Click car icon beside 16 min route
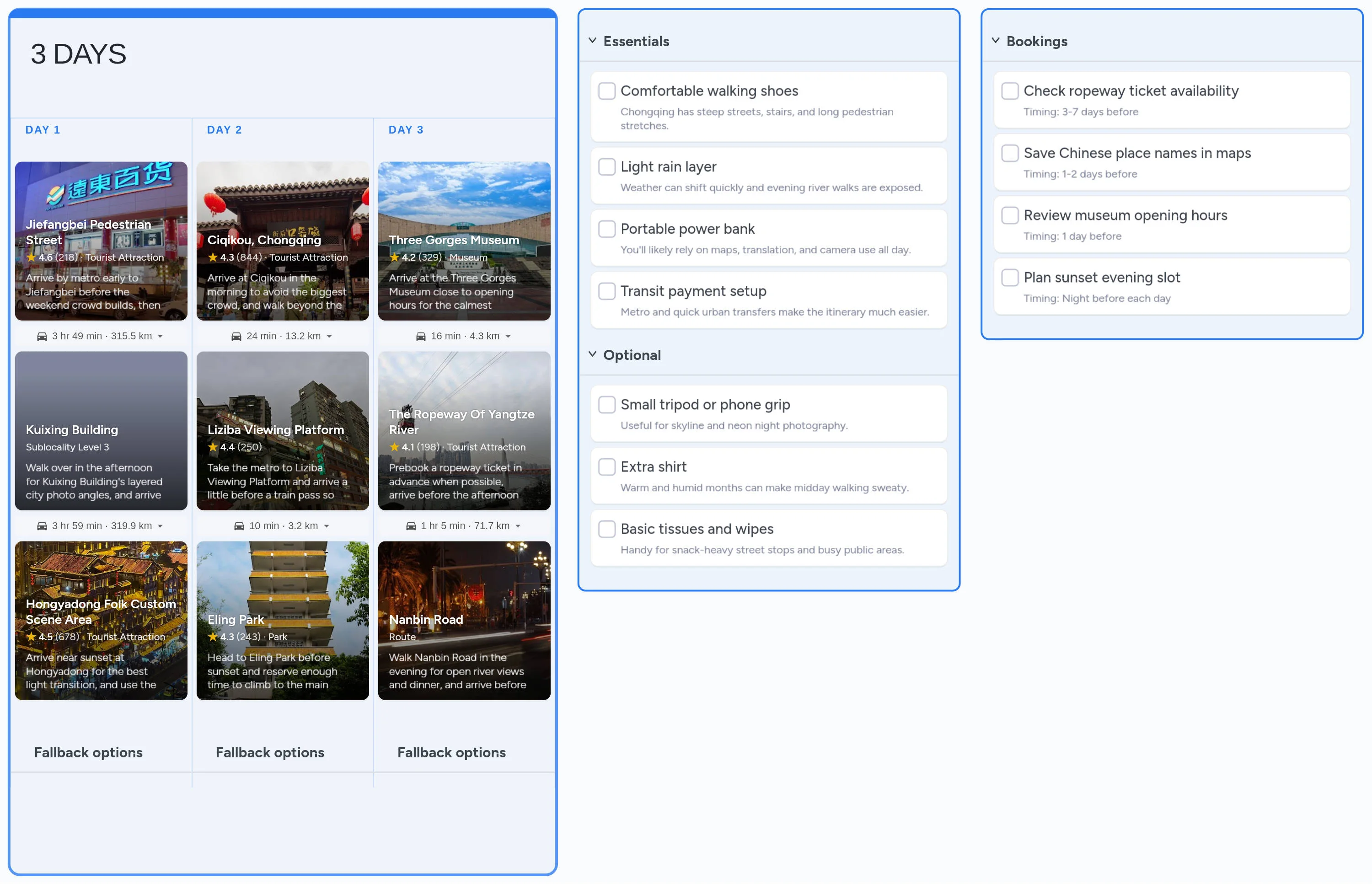The width and height of the screenshot is (1372, 884). coord(421,337)
